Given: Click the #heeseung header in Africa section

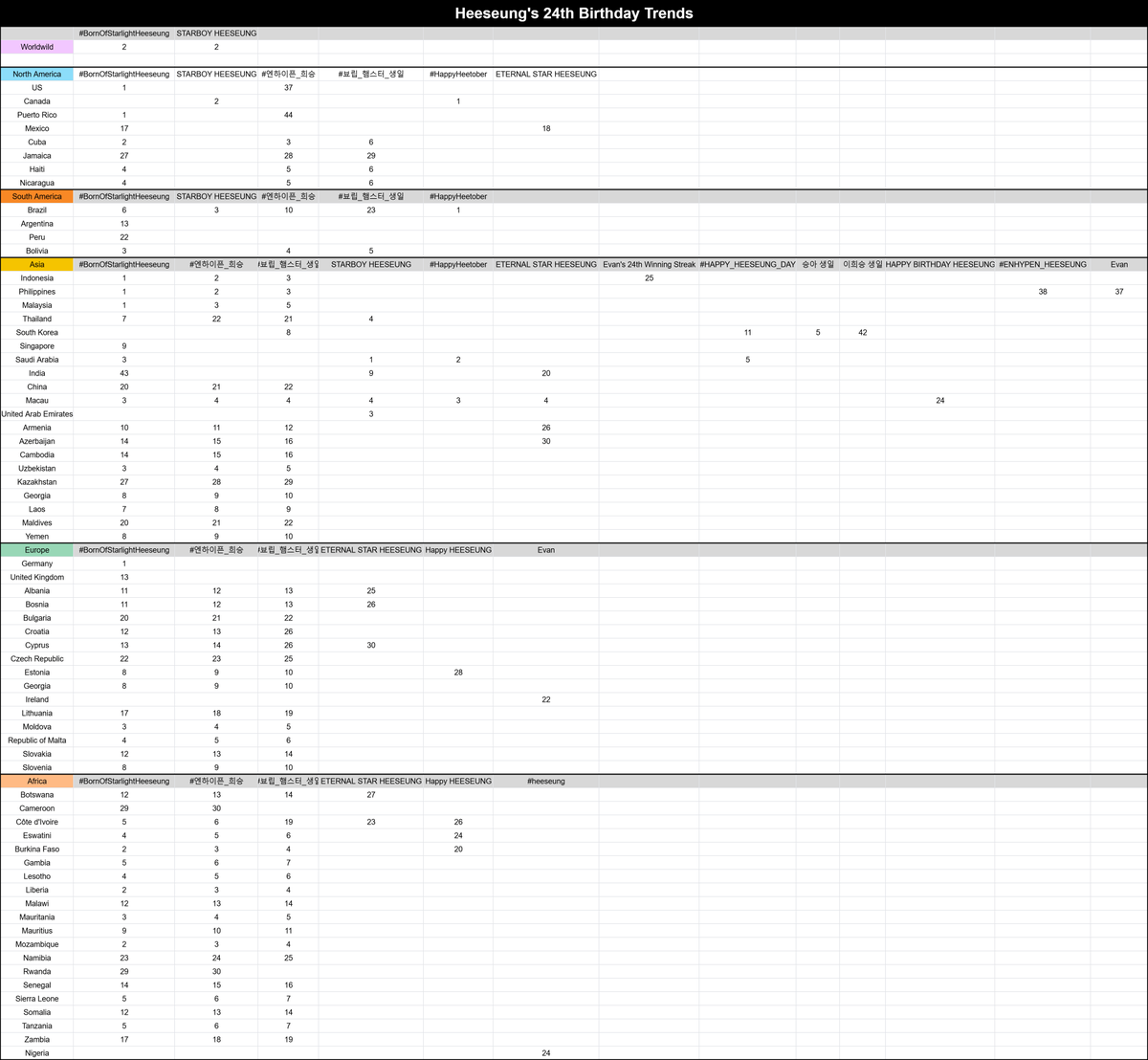Looking at the screenshot, I should tap(545, 781).
